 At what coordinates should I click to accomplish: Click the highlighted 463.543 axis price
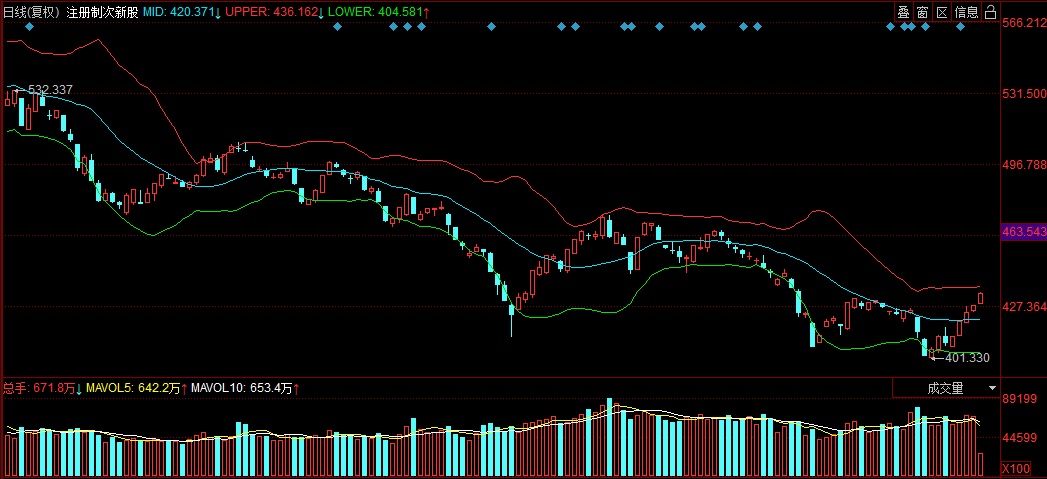[1025, 232]
